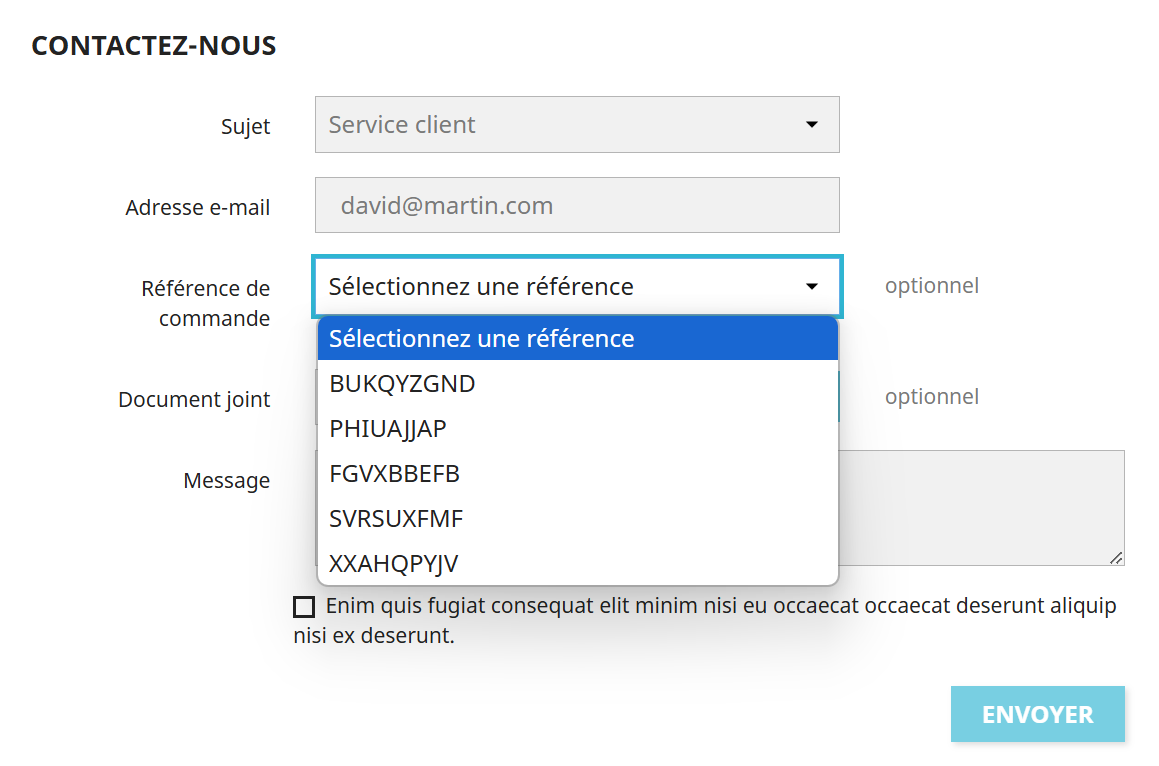The height and width of the screenshot is (766, 1159).
Task: Tick the consent checkbox above Envoyer
Action: pos(304,607)
